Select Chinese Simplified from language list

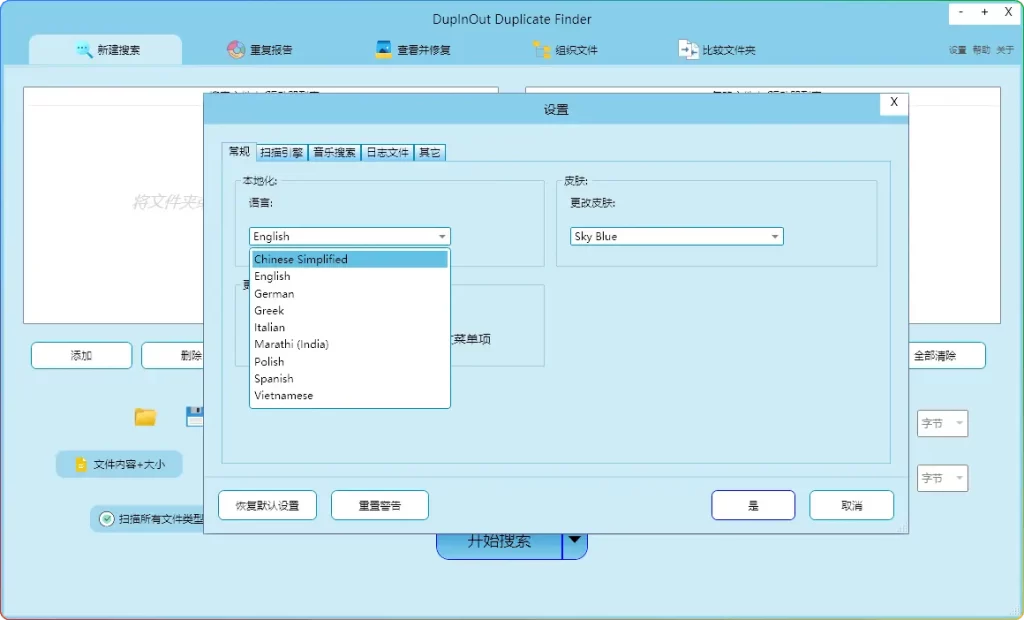click(349, 259)
